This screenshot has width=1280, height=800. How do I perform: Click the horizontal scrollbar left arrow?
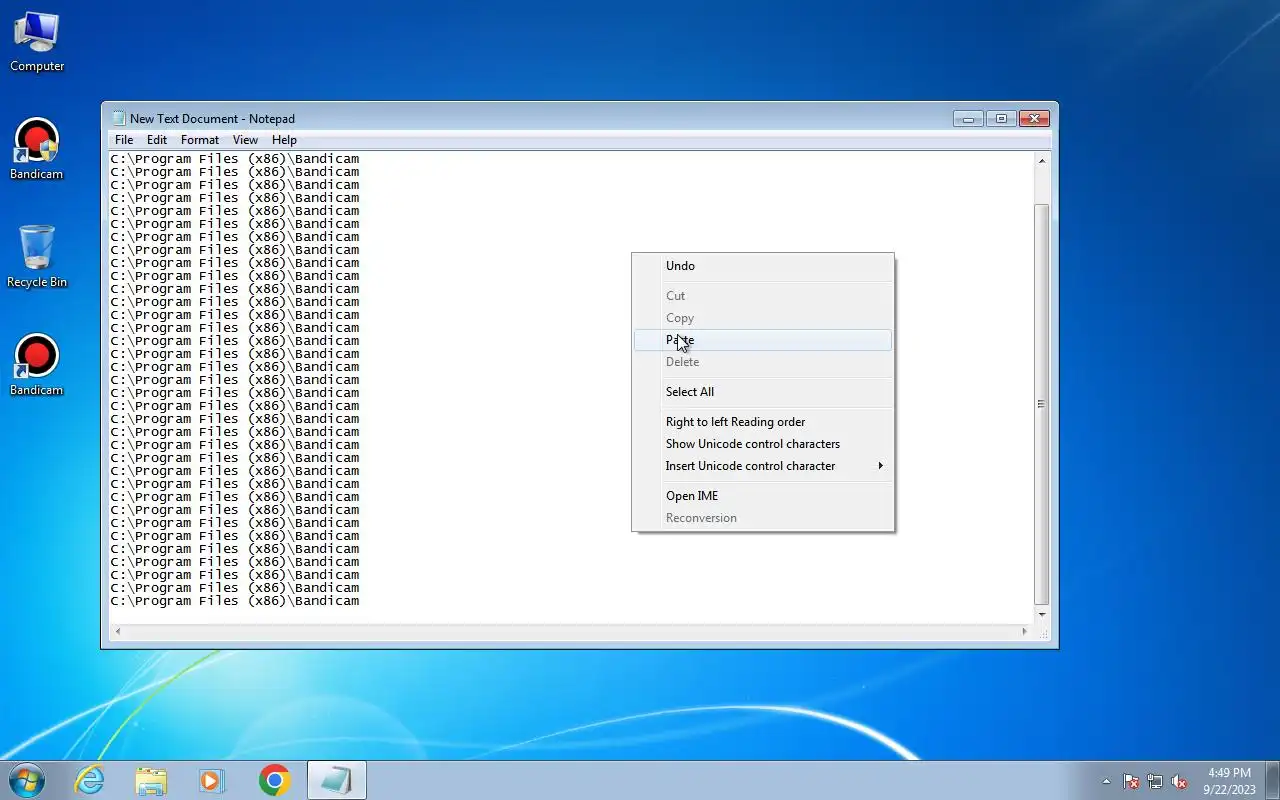click(118, 631)
